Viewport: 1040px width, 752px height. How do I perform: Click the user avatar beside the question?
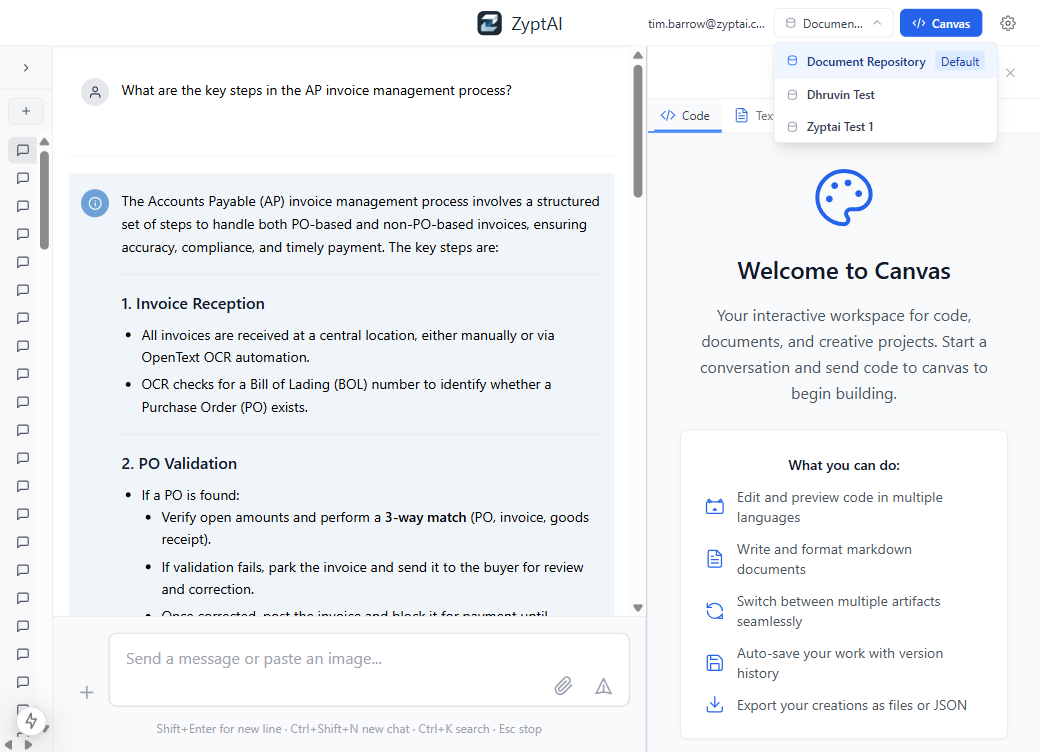coord(95,92)
